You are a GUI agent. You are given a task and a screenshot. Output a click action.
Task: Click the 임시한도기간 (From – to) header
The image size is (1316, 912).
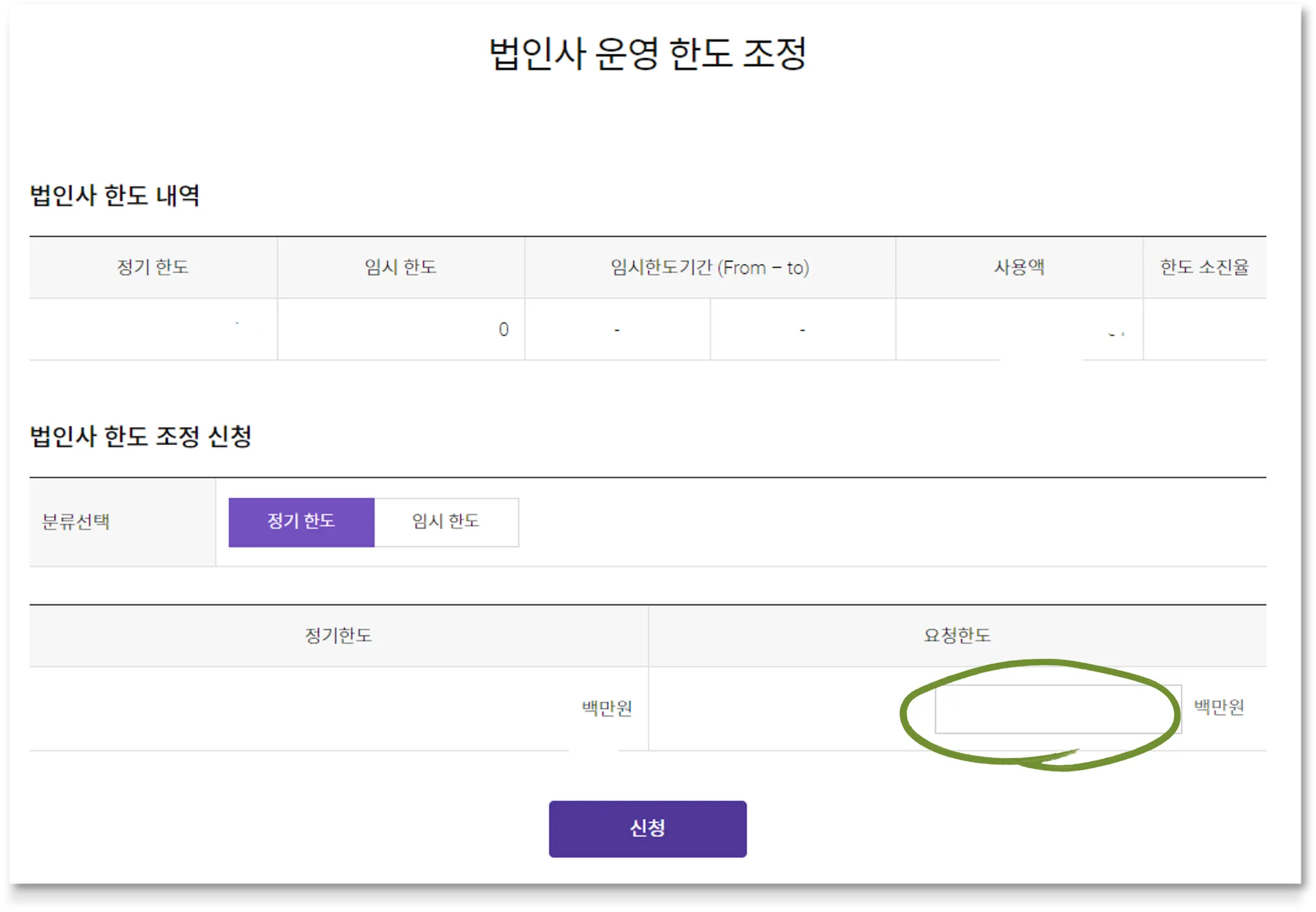[709, 267]
